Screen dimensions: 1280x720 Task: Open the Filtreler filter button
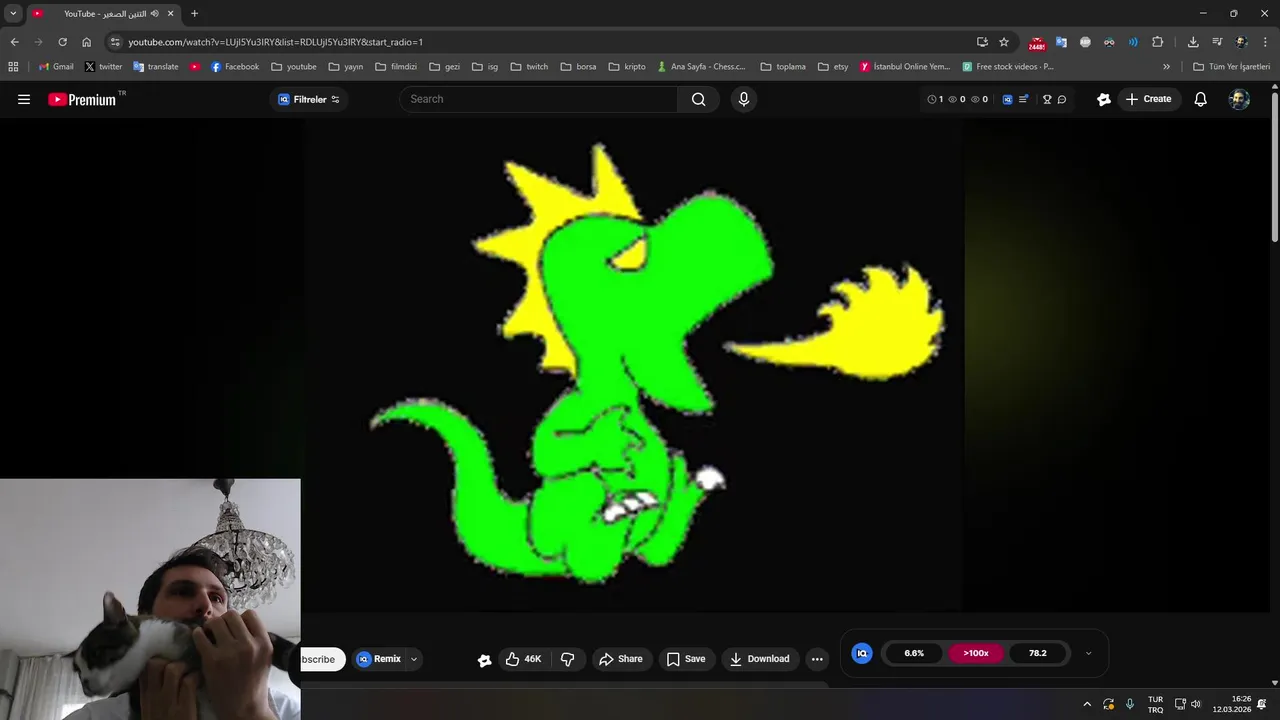pyautogui.click(x=309, y=99)
